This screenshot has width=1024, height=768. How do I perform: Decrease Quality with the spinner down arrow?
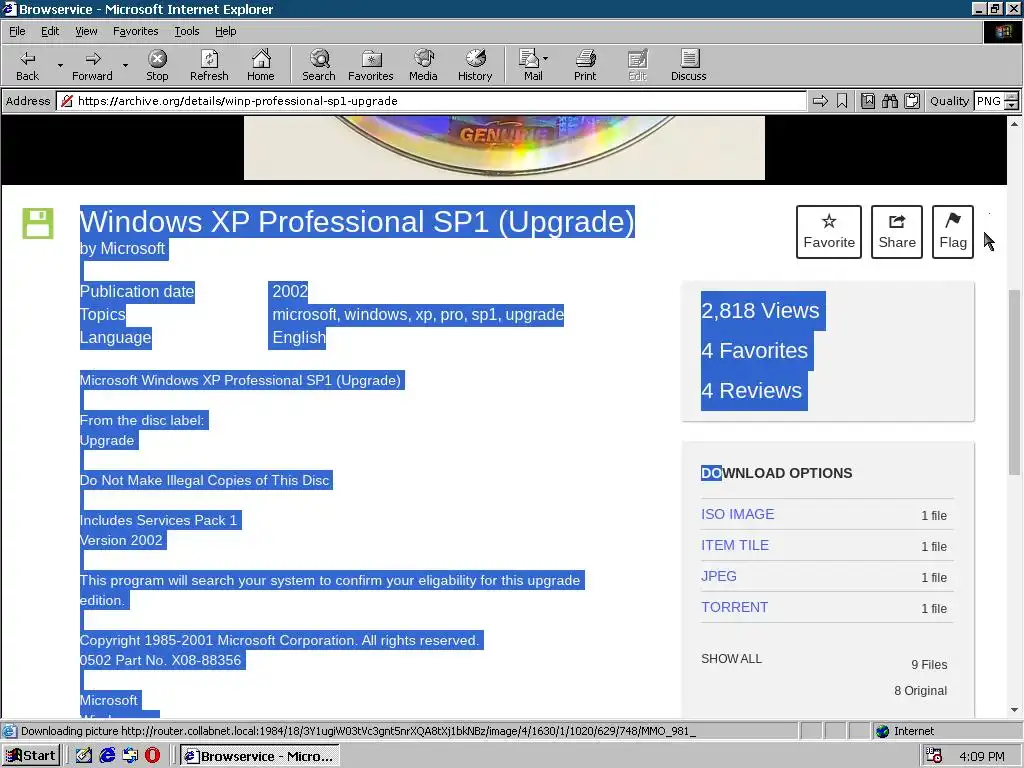(x=1012, y=106)
